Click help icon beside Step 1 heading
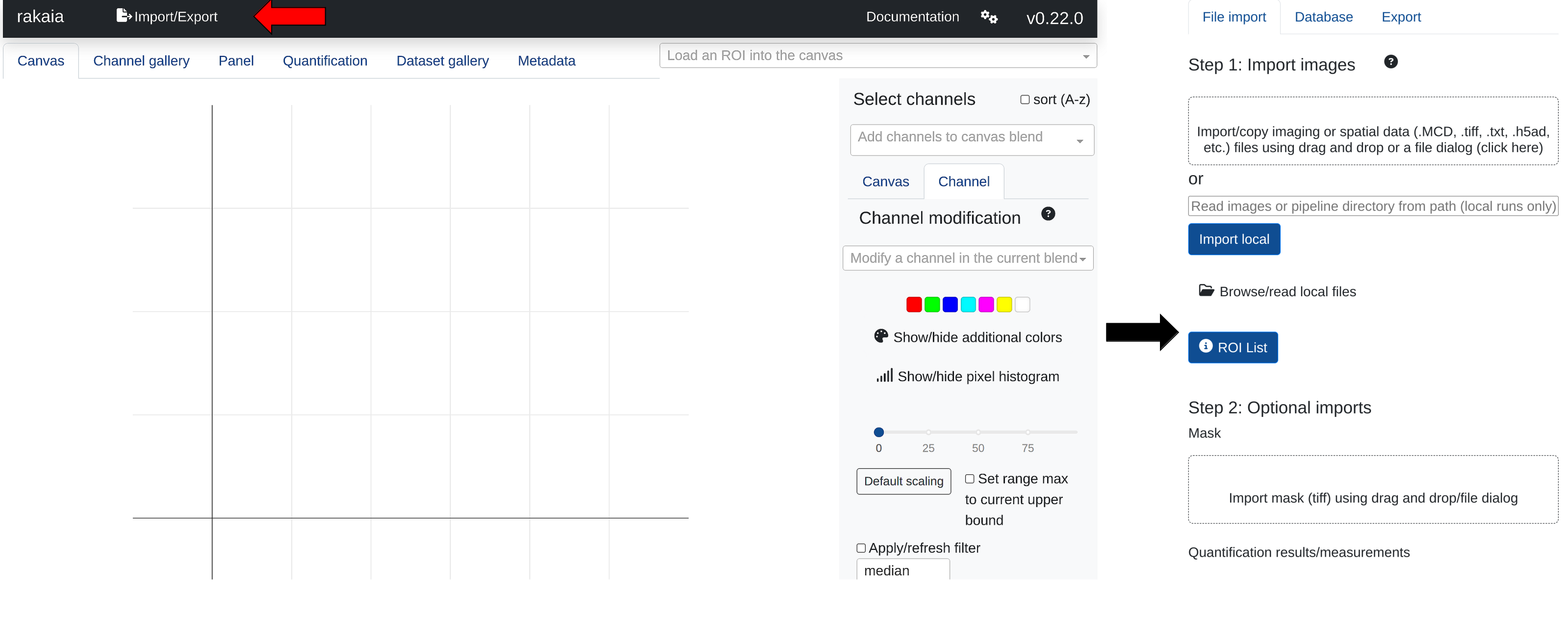The width and height of the screenshot is (1568, 617). 1390,61
